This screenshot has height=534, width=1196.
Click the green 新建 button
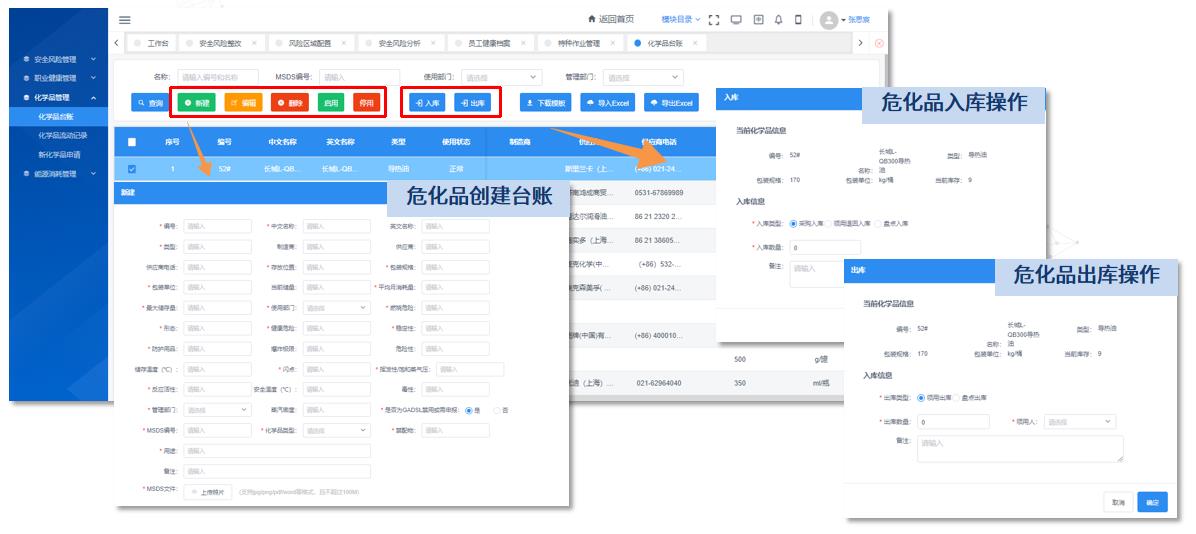(x=196, y=103)
